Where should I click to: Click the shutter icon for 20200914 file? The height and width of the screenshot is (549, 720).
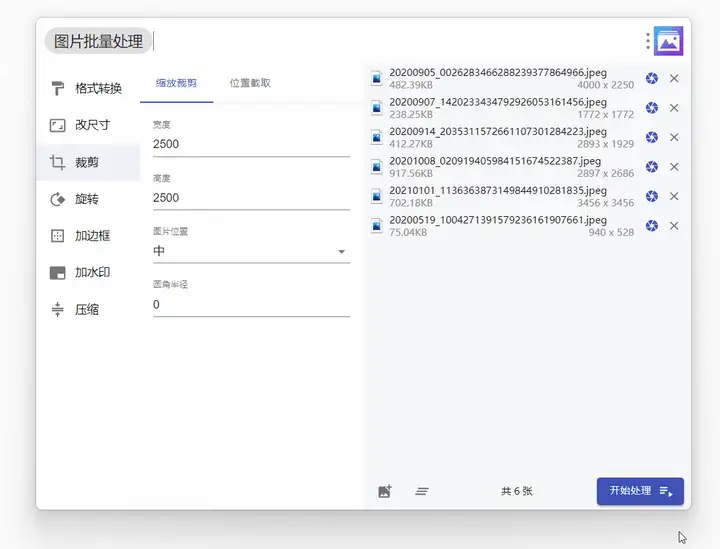[652, 137]
